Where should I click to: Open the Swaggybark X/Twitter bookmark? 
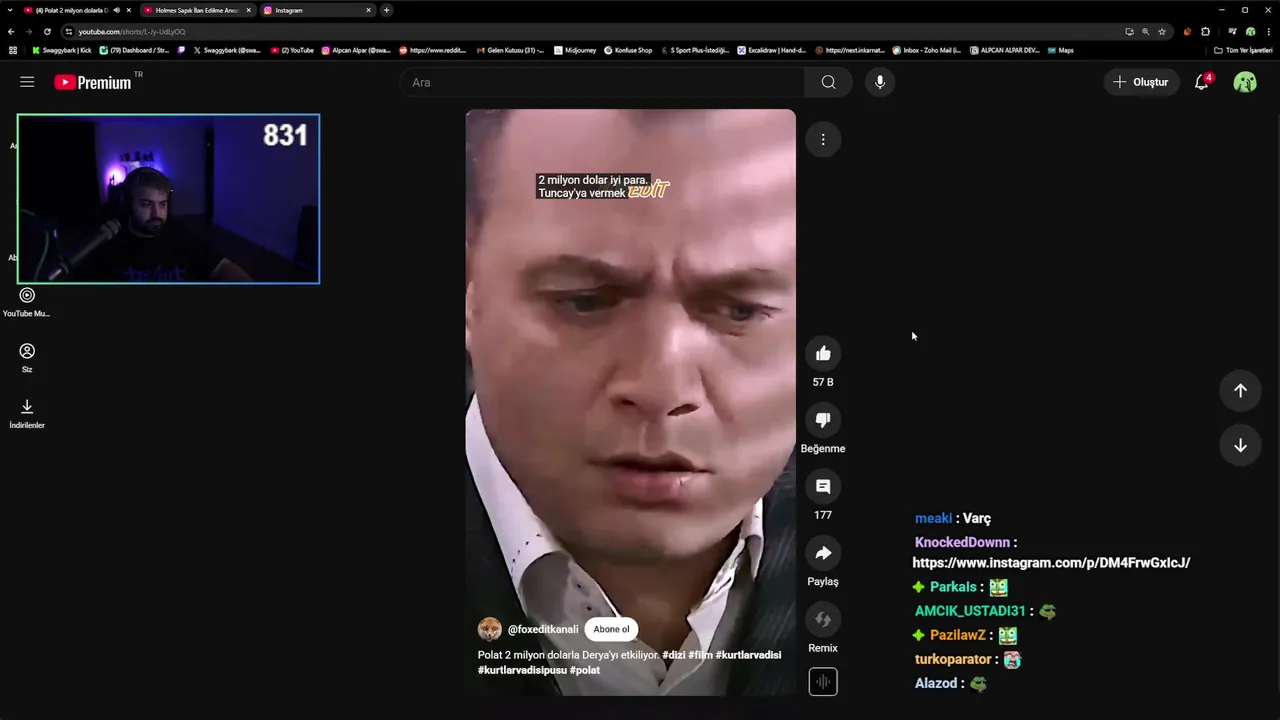pos(226,50)
